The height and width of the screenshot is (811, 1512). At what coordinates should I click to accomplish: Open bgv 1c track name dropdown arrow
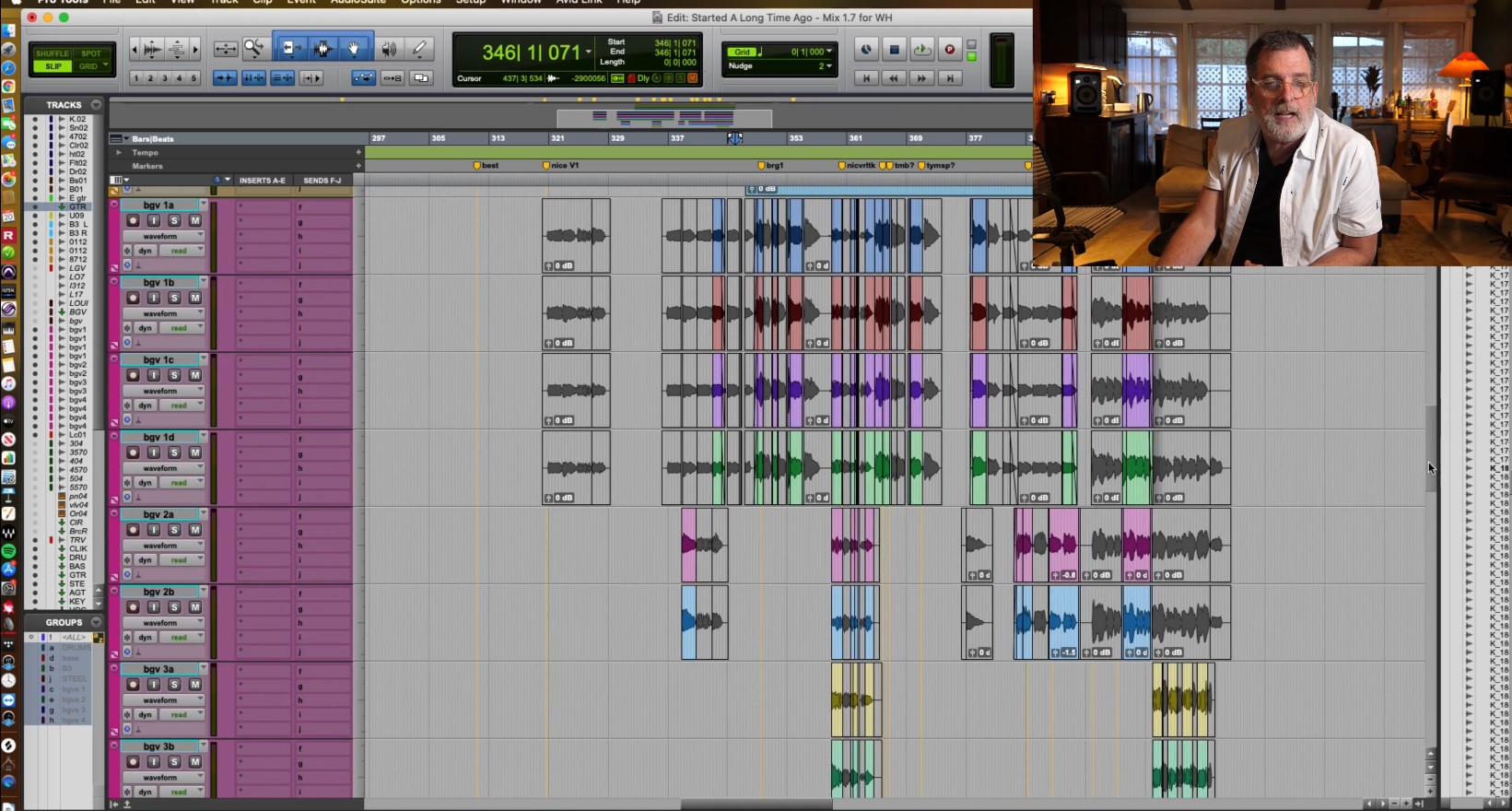[x=203, y=359]
